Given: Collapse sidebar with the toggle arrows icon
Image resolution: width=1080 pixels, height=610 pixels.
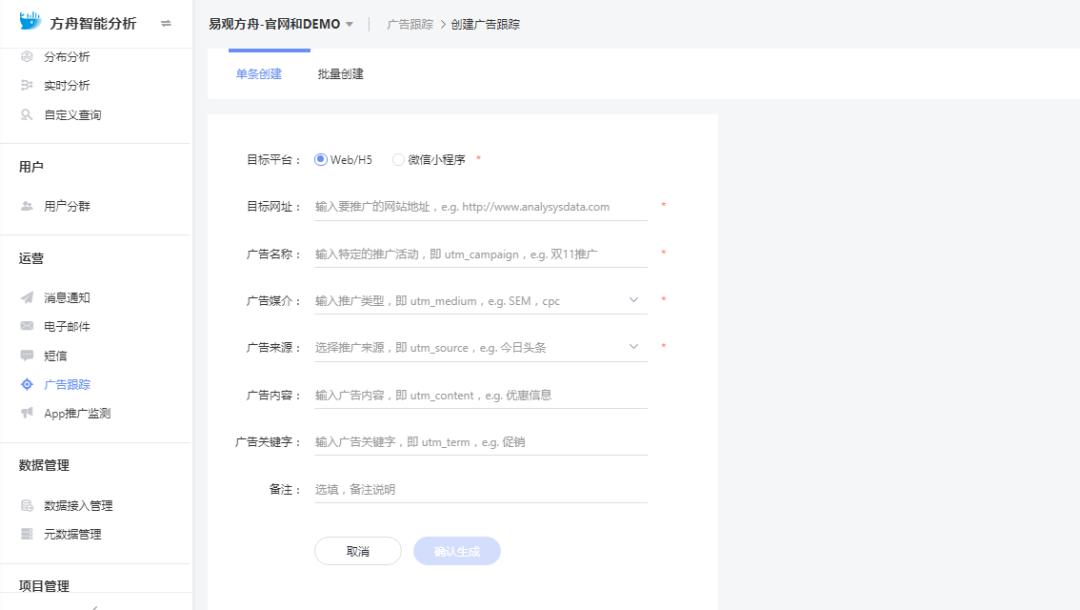Looking at the screenshot, I should [165, 23].
